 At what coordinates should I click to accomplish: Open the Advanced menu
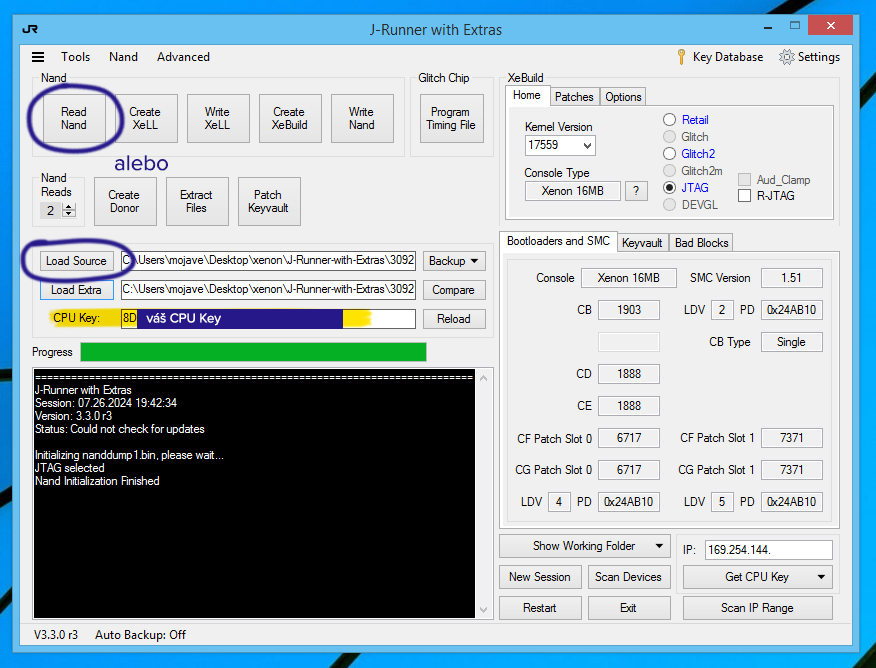click(183, 57)
